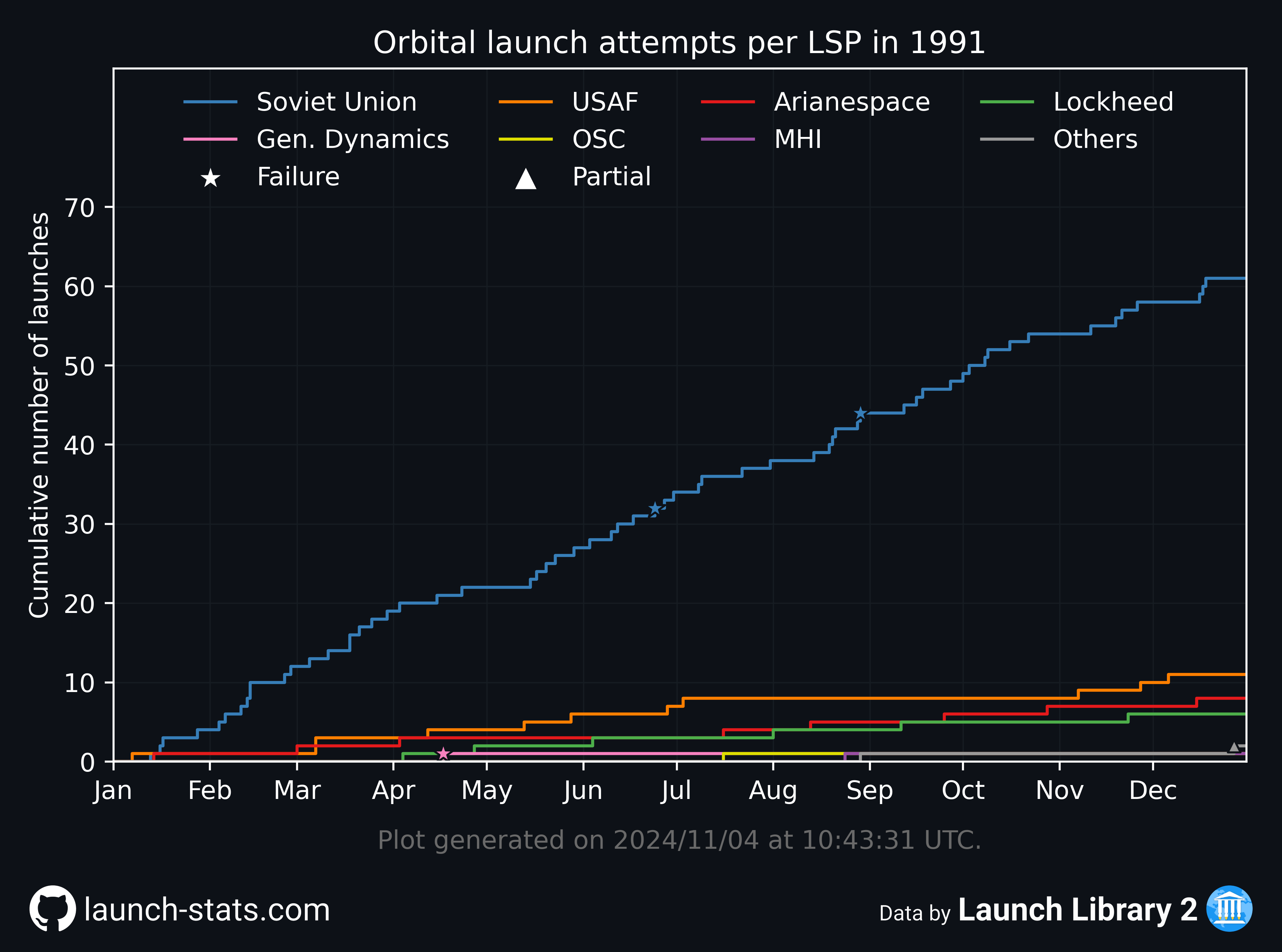The height and width of the screenshot is (952, 1282).
Task: Click the orange USAF legend line
Action: pyautogui.click(x=526, y=102)
